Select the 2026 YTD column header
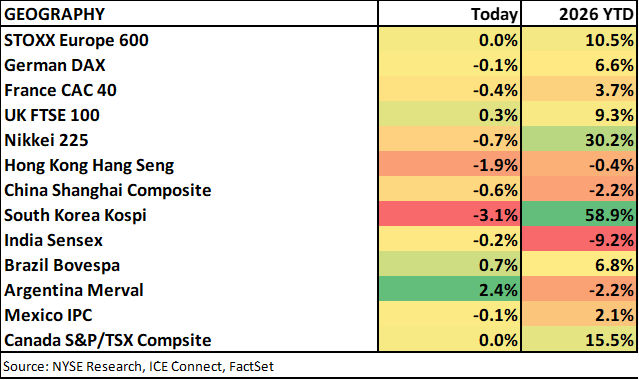This screenshot has height=380, width=639. point(596,14)
